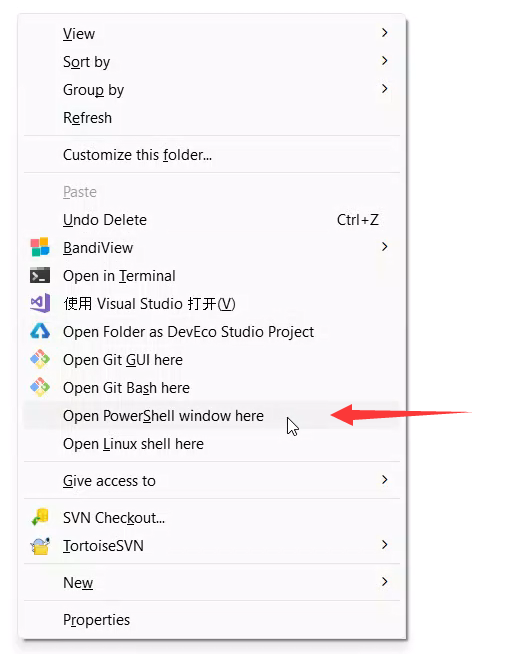Click the purple Visual Studio icon
The height and width of the screenshot is (654, 510).
pos(40,303)
